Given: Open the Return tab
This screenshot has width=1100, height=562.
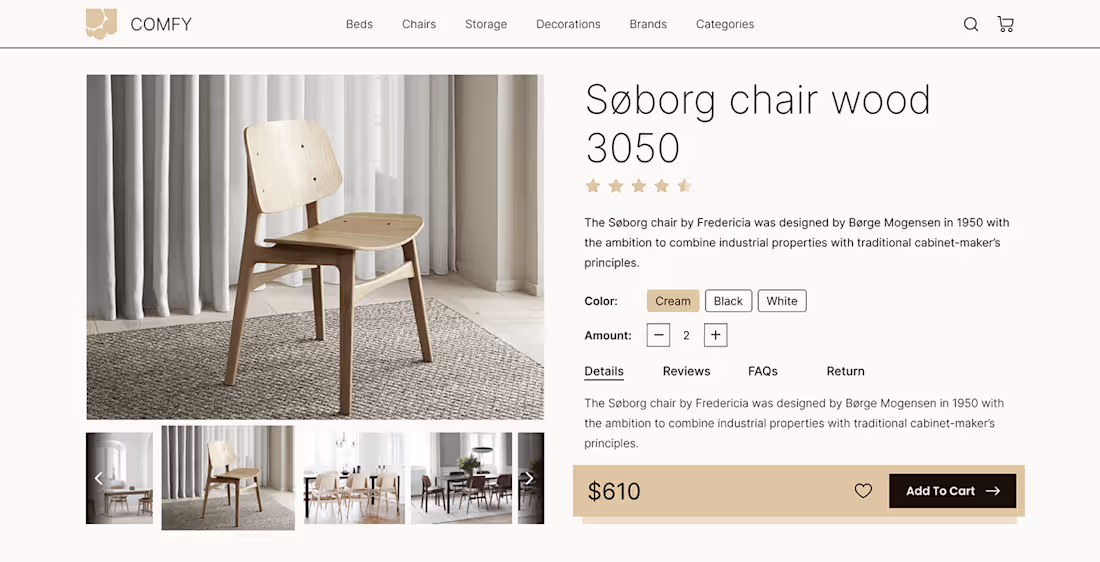Looking at the screenshot, I should point(845,371).
